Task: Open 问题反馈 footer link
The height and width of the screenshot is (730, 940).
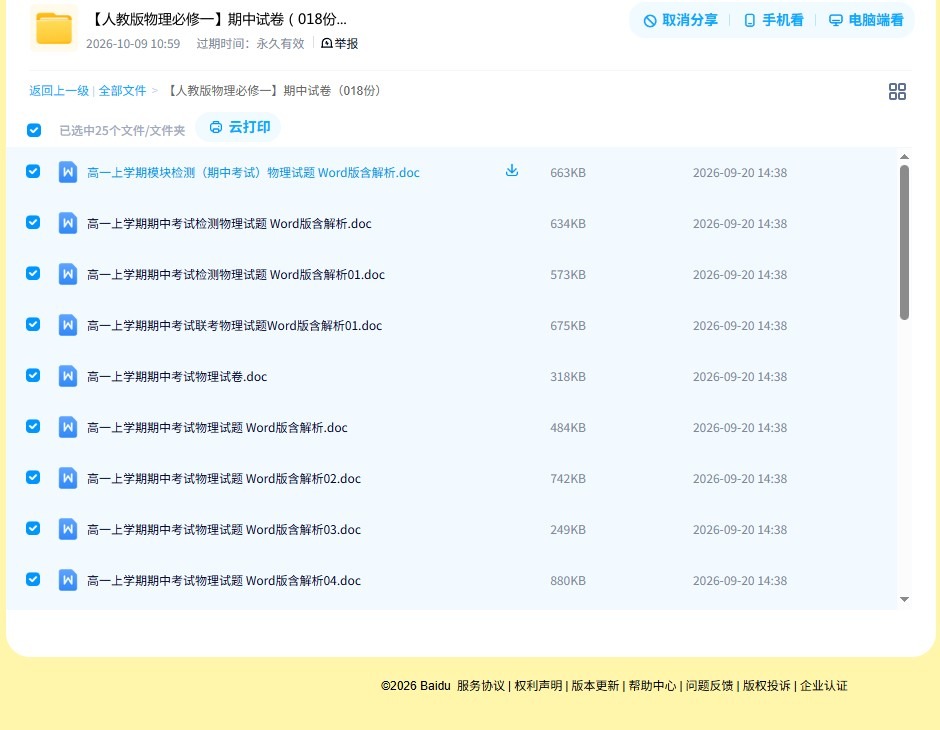Action: coord(709,685)
